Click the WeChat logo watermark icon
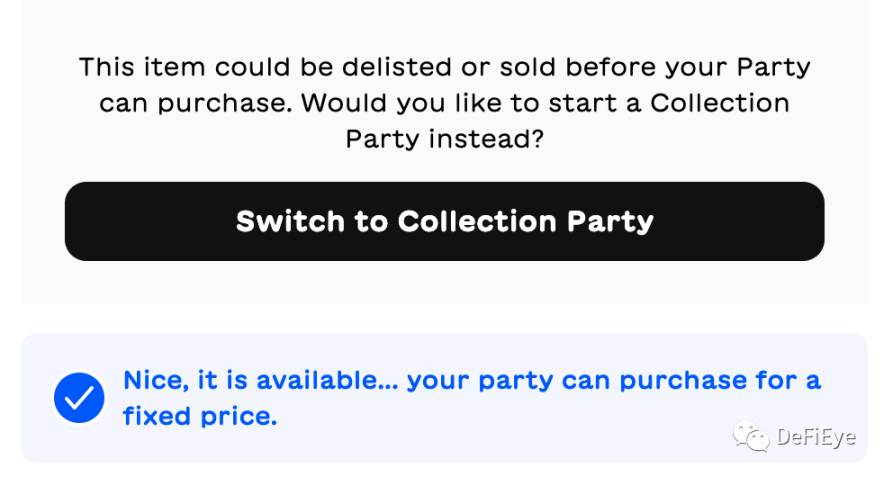The width and height of the screenshot is (884, 477). pyautogui.click(x=749, y=436)
